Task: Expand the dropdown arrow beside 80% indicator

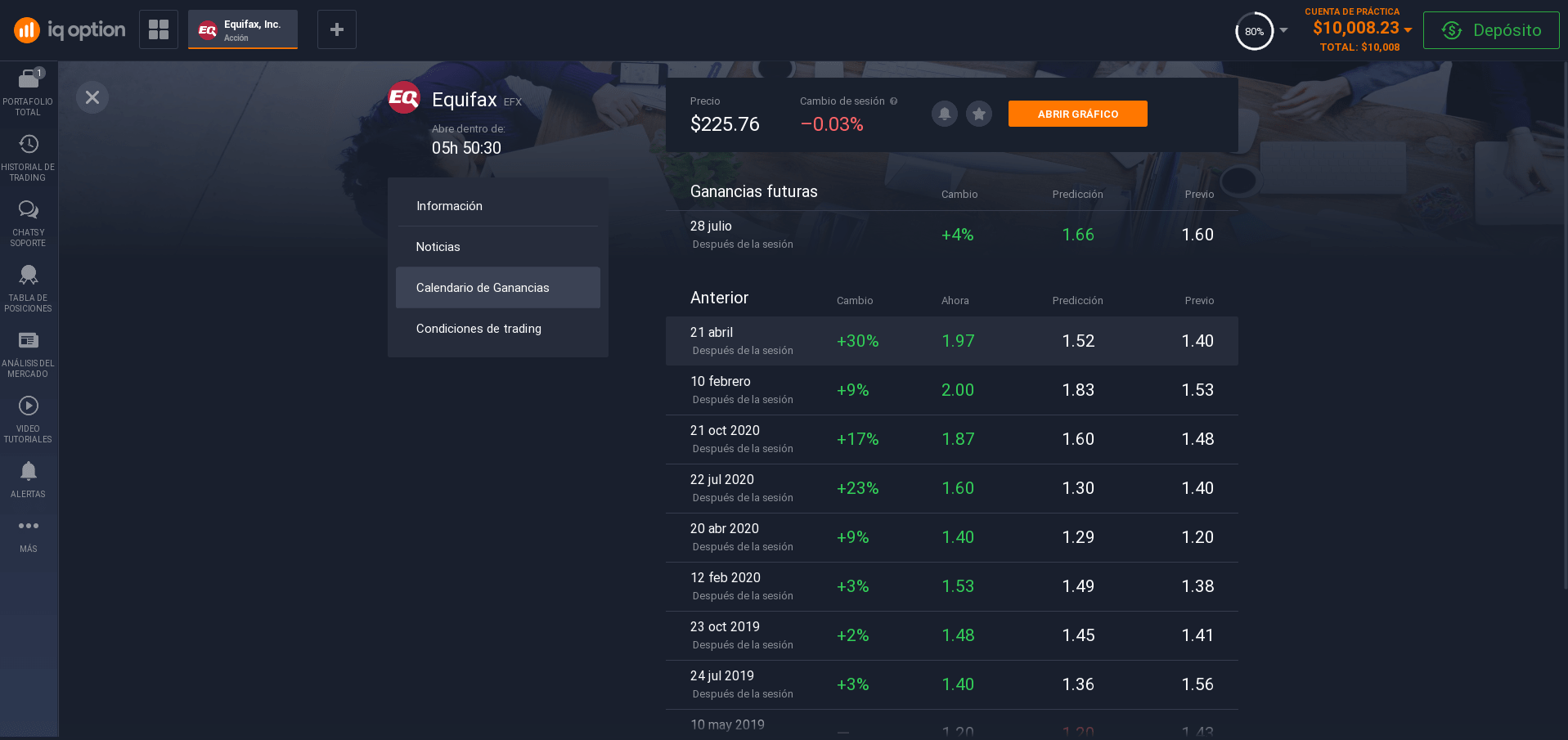Action: click(1283, 30)
